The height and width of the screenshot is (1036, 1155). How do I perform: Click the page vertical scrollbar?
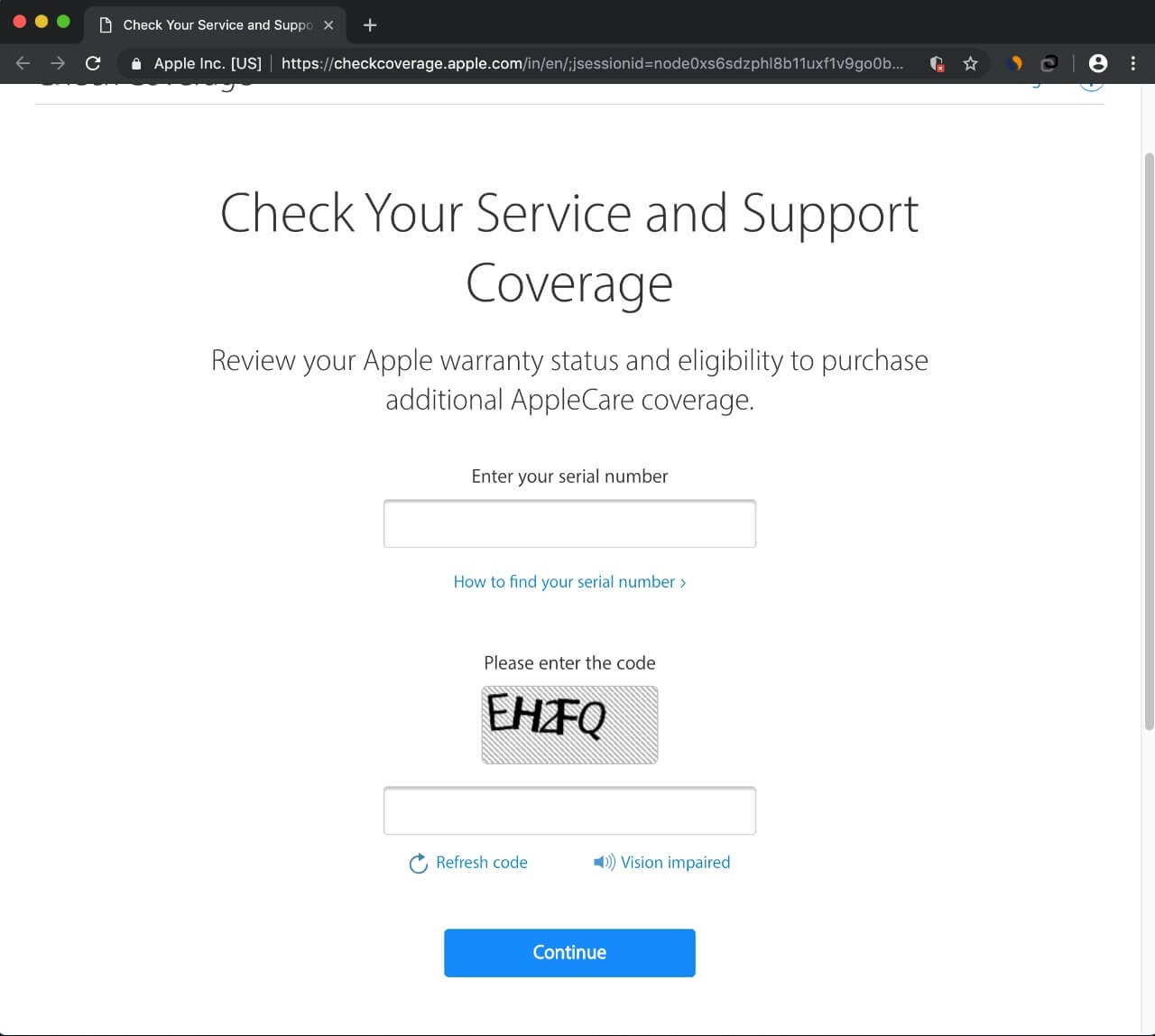pyautogui.click(x=1149, y=440)
